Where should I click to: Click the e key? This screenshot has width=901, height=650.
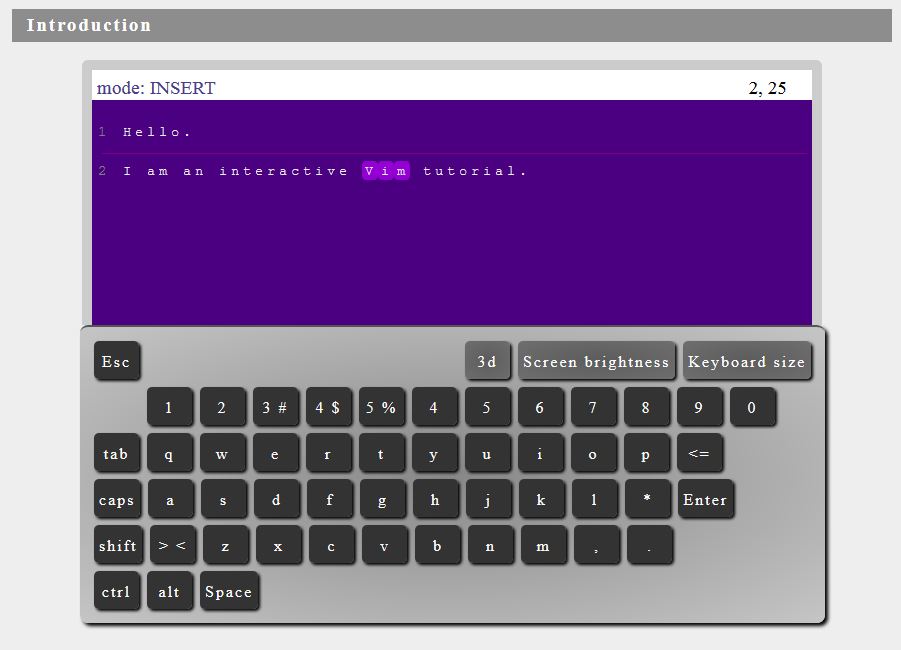click(275, 453)
